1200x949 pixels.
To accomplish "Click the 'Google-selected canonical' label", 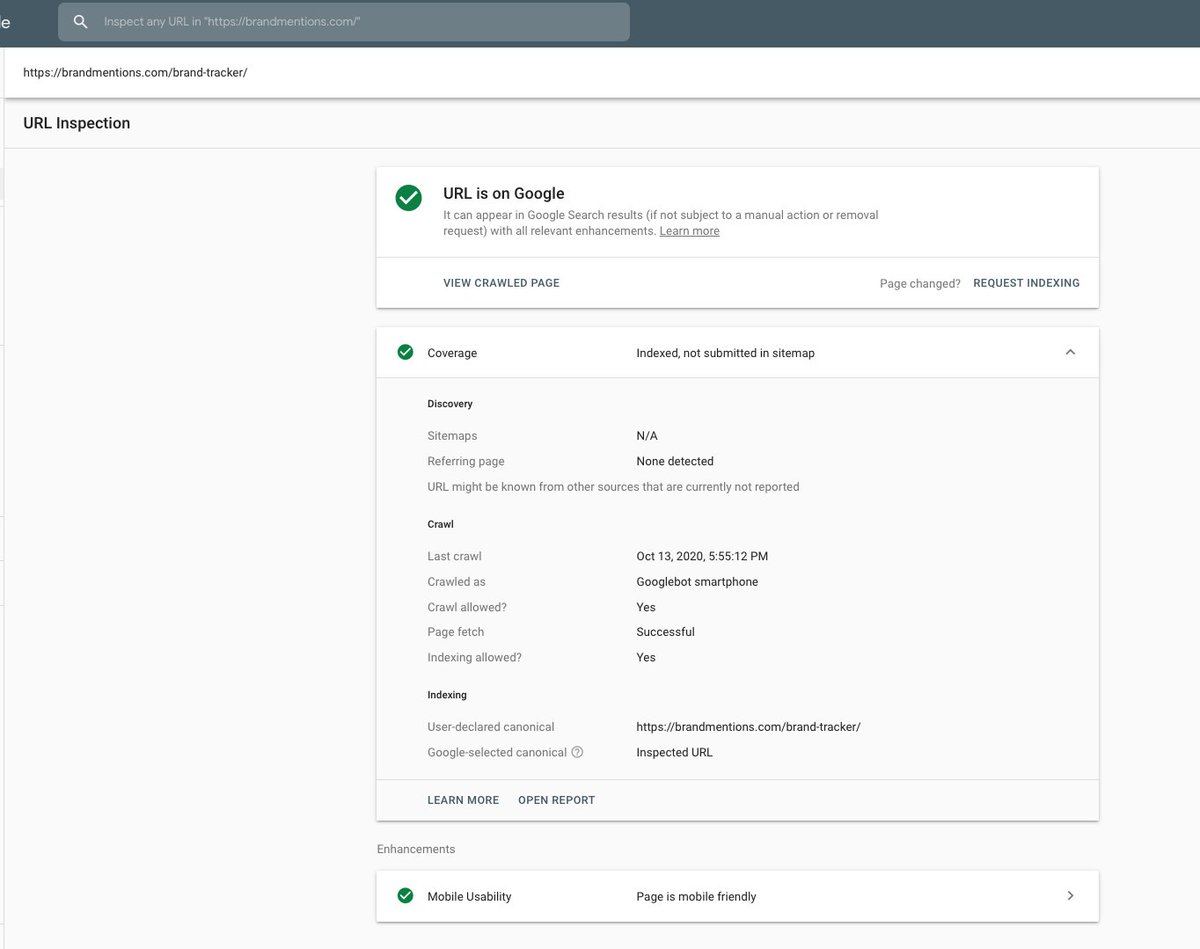I will 497,752.
